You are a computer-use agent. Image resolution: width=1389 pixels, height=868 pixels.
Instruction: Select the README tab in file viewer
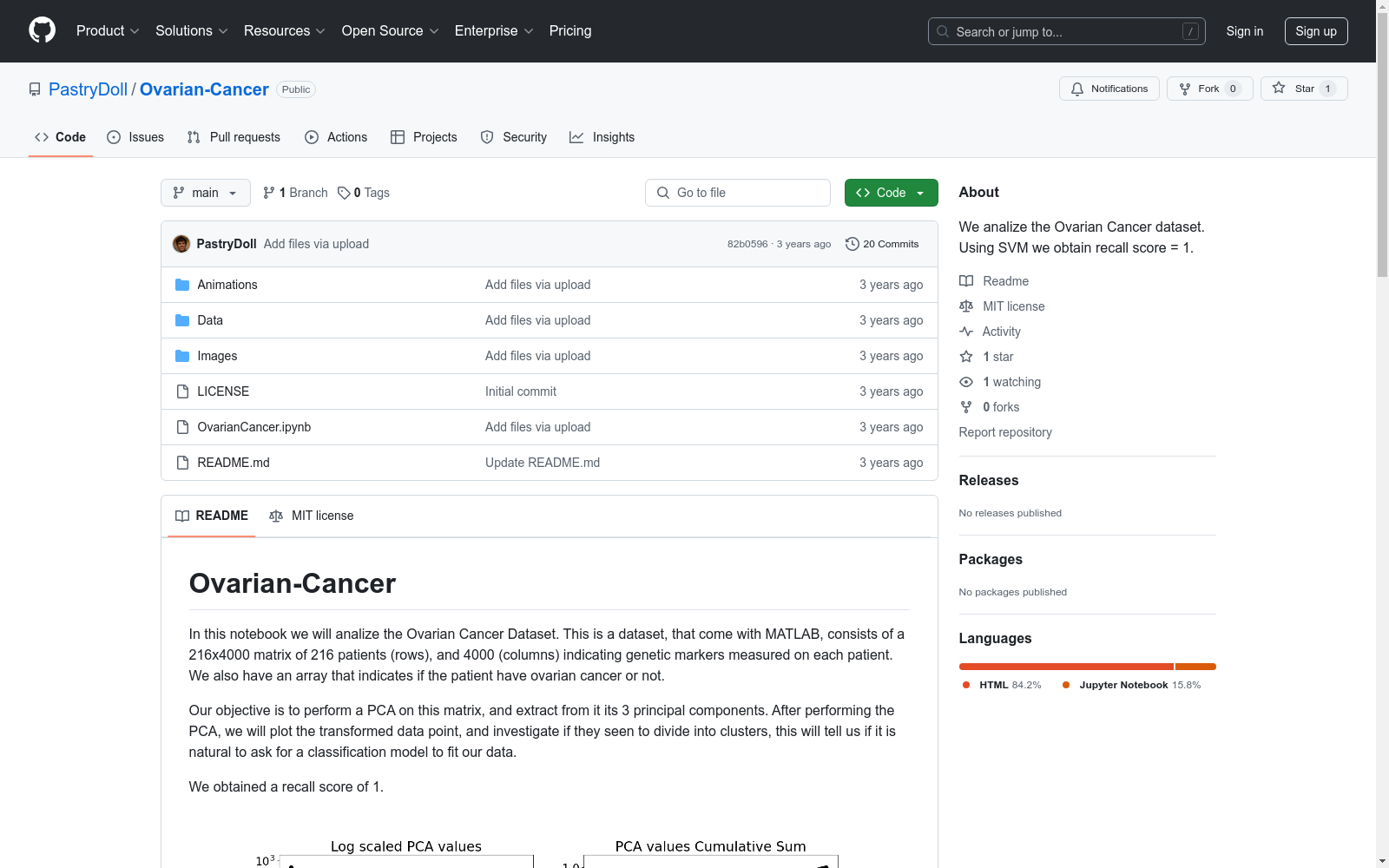pos(212,516)
